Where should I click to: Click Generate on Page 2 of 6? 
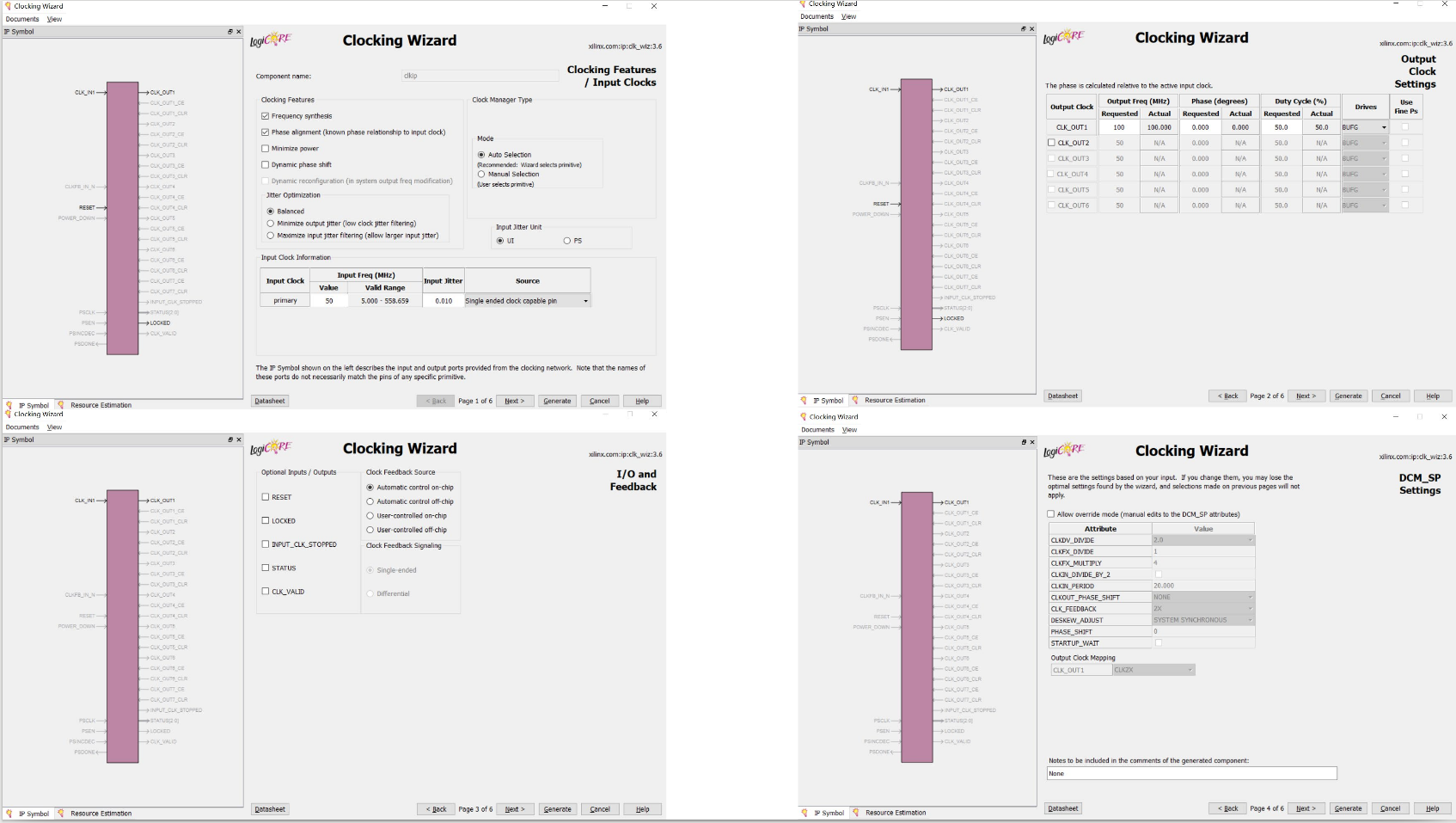(1348, 396)
